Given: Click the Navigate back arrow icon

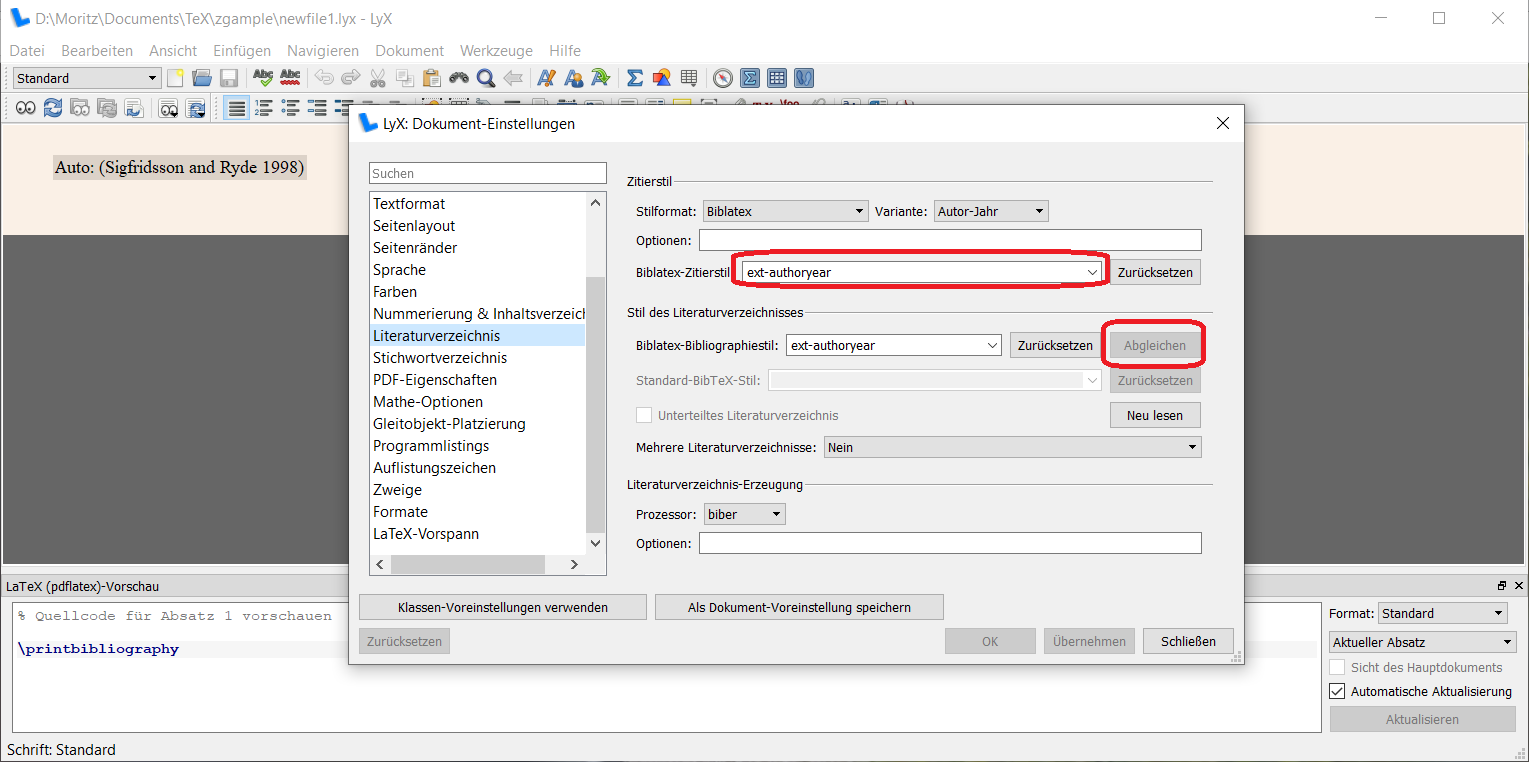Looking at the screenshot, I should coord(513,78).
